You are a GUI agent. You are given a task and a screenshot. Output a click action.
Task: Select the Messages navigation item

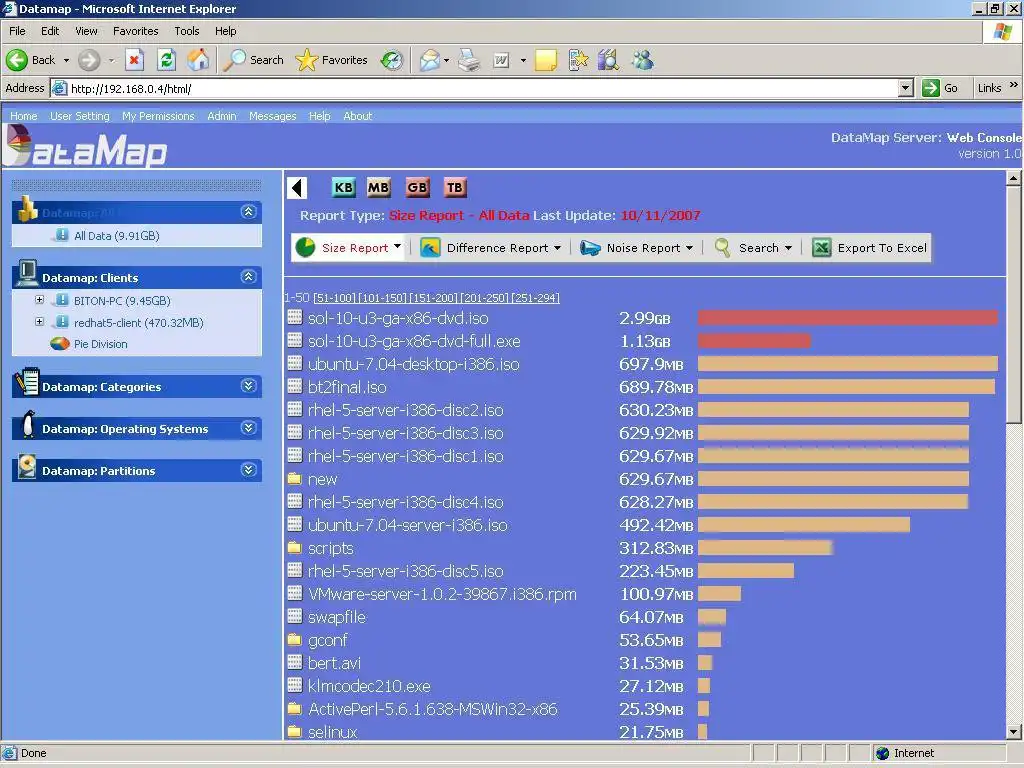272,116
